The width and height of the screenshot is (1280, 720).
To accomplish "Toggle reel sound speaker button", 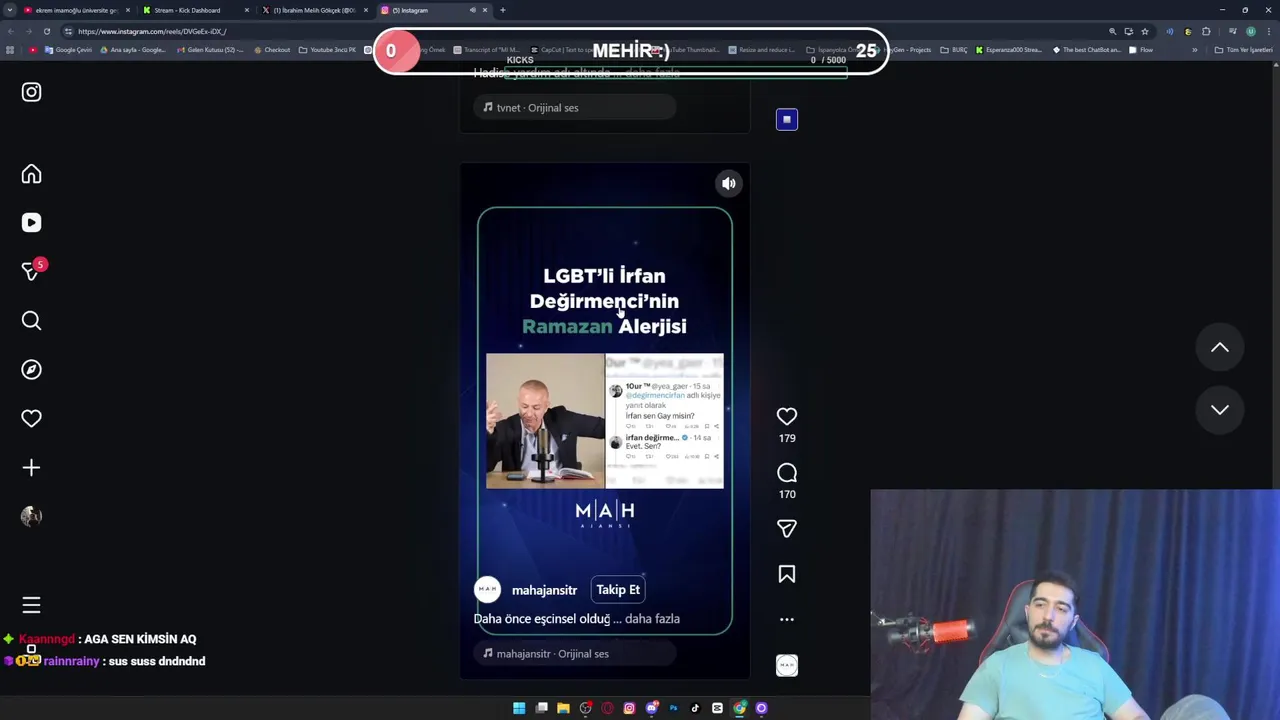I will [729, 183].
